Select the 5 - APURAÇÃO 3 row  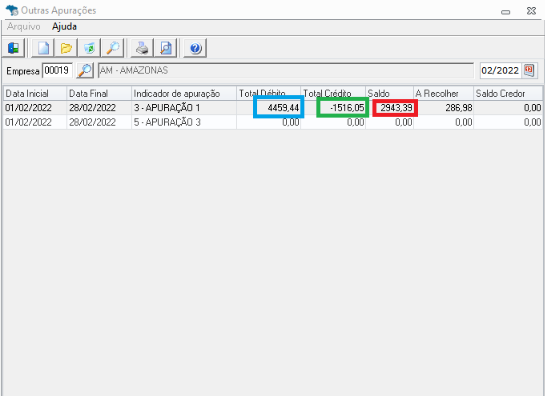pos(273,122)
